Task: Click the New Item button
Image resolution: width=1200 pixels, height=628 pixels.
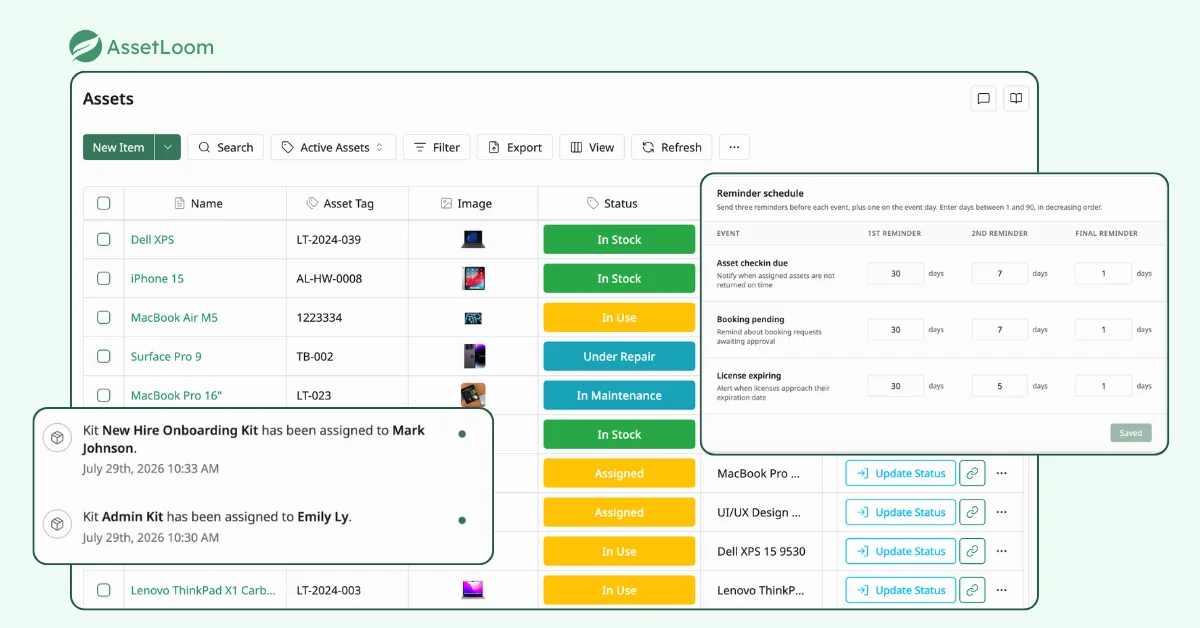Action: tap(118, 147)
